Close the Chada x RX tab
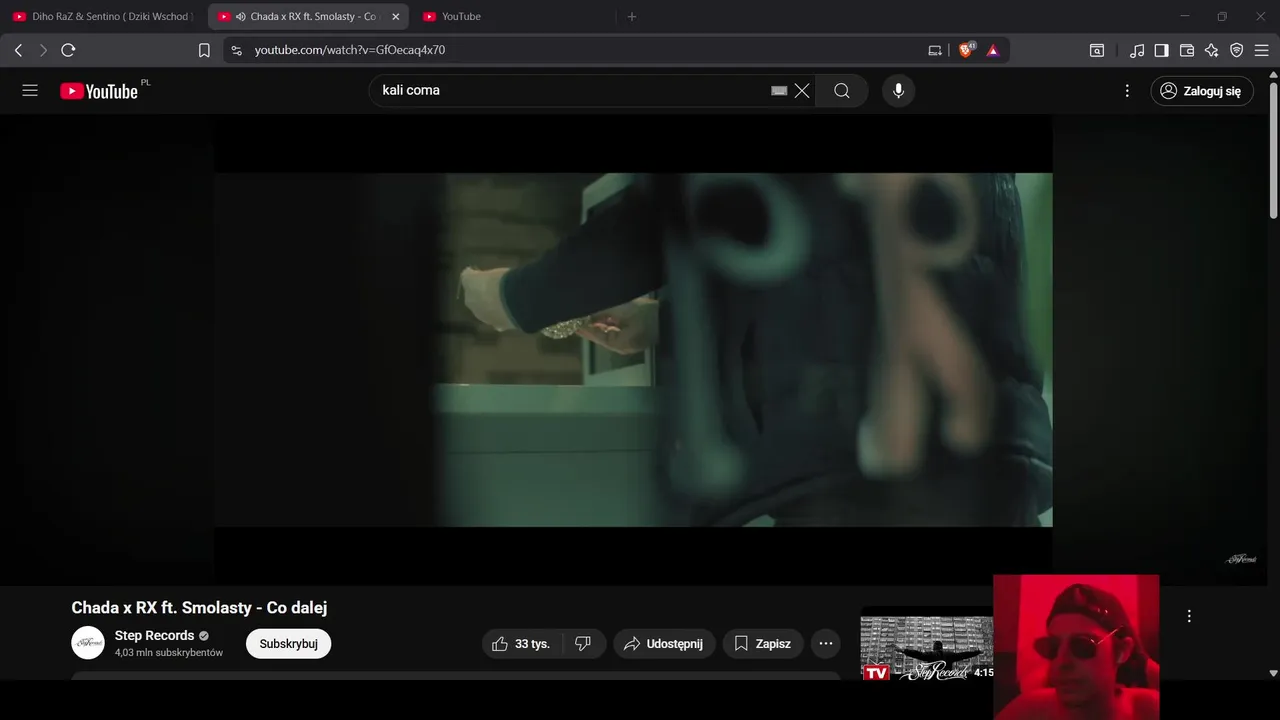The height and width of the screenshot is (720, 1280). (395, 17)
